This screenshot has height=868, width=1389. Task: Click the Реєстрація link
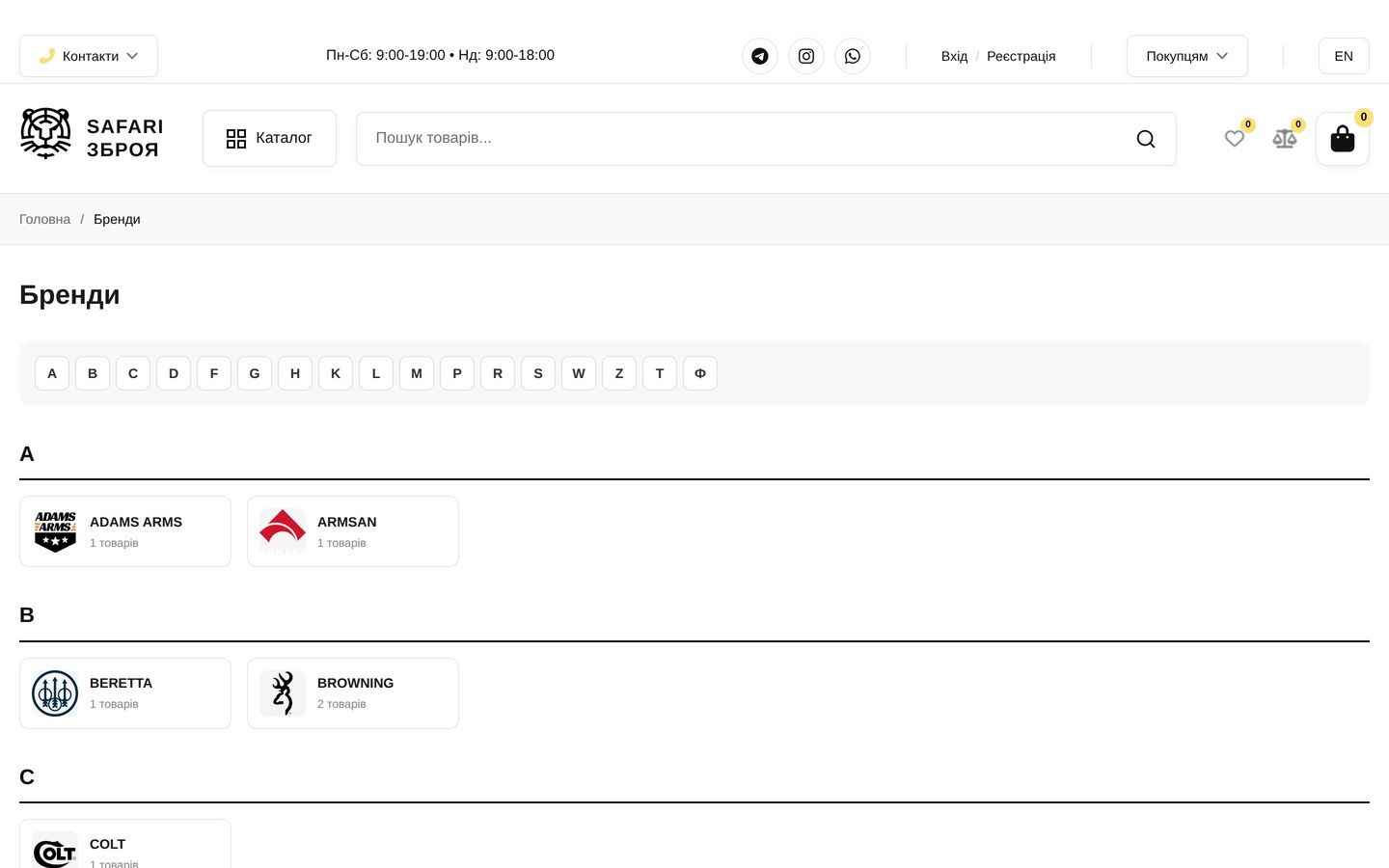1021,56
